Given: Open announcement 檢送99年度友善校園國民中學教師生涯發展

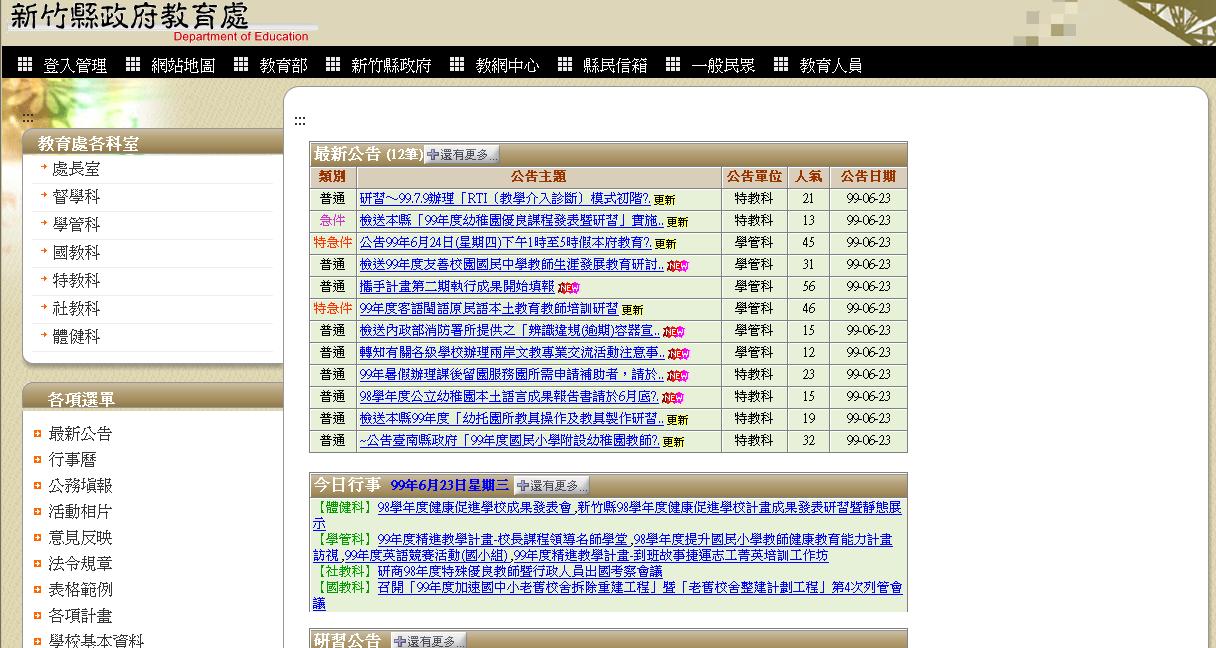Looking at the screenshot, I should coord(511,264).
